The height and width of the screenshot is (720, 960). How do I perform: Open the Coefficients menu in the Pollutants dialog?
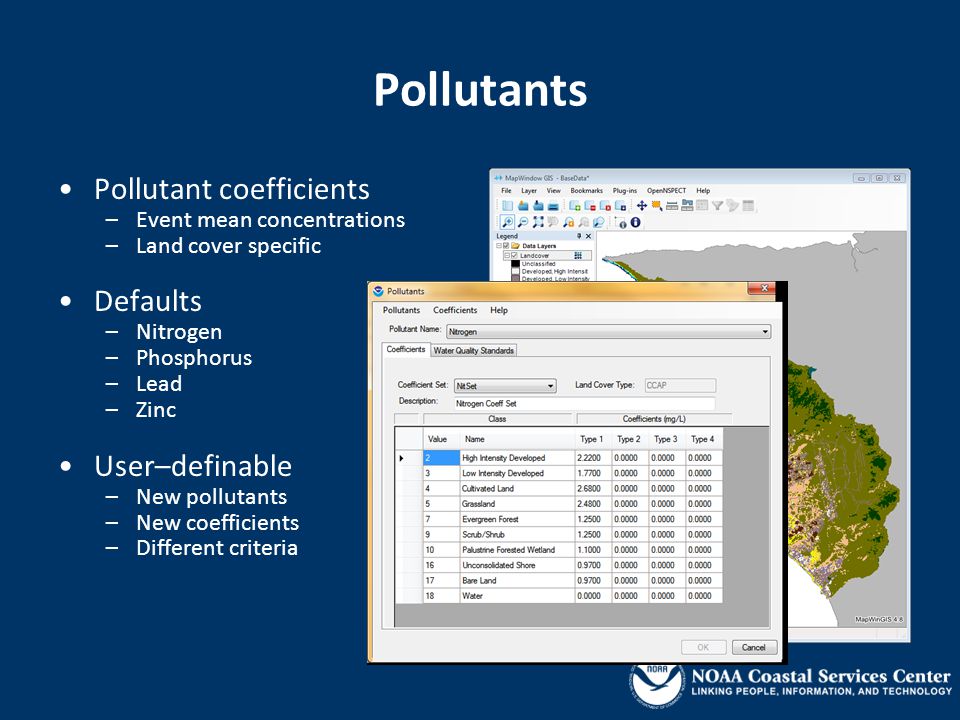point(455,310)
